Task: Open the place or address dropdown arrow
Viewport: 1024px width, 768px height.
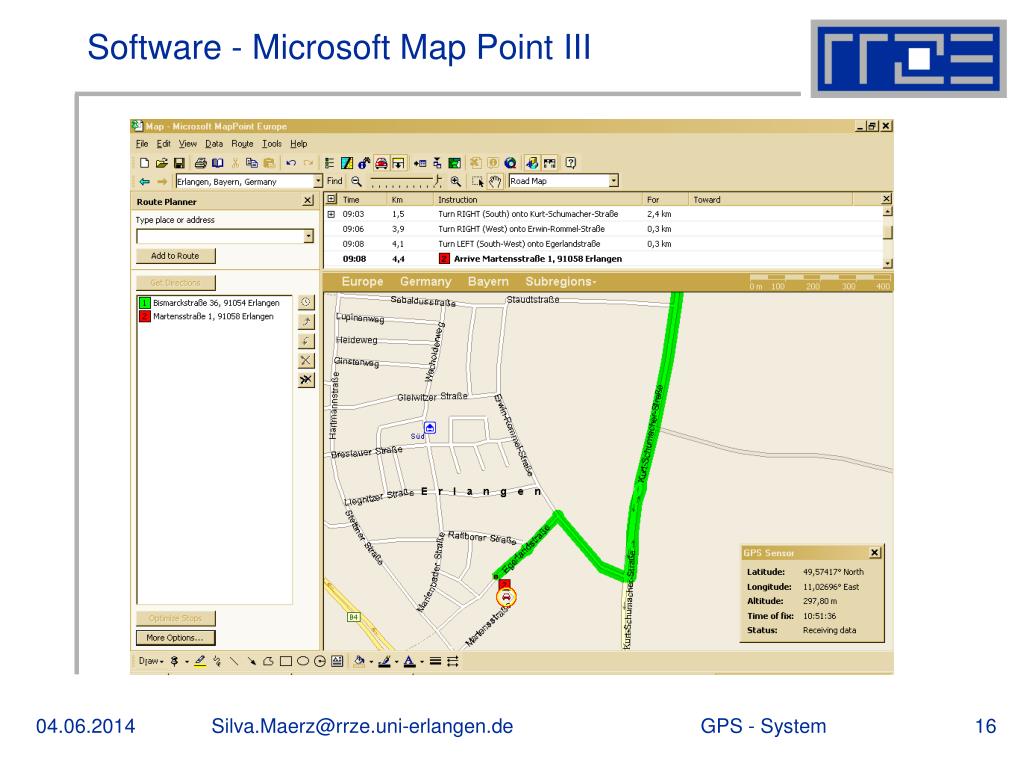Action: (x=309, y=236)
